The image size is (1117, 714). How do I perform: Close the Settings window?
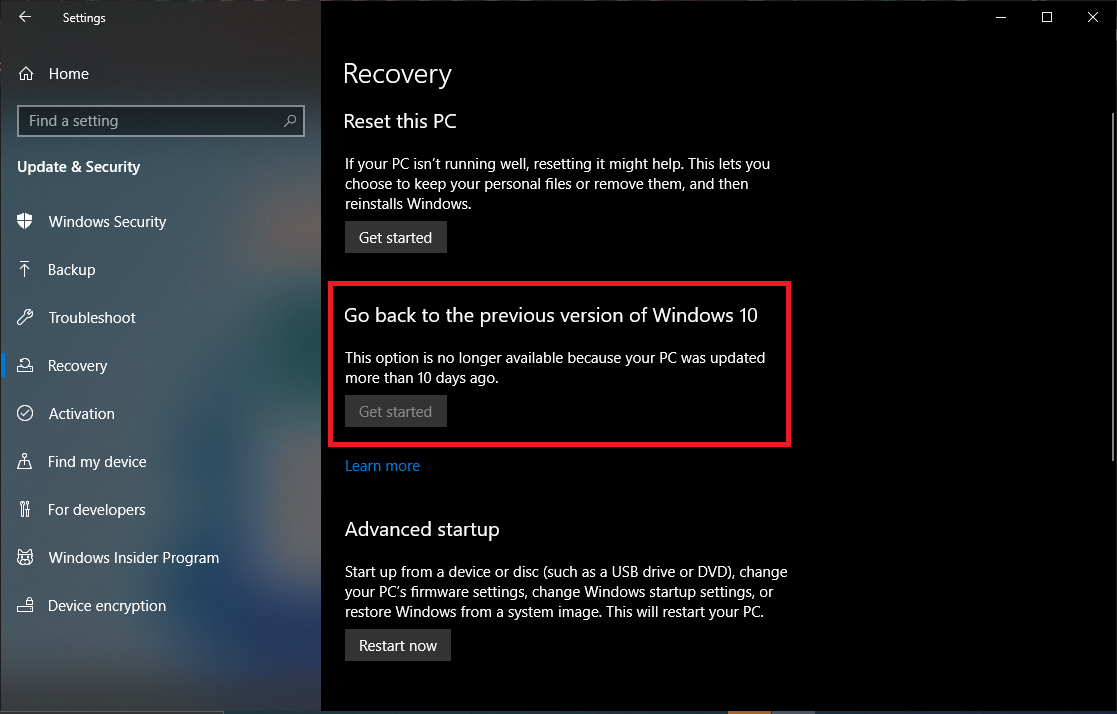click(1092, 17)
